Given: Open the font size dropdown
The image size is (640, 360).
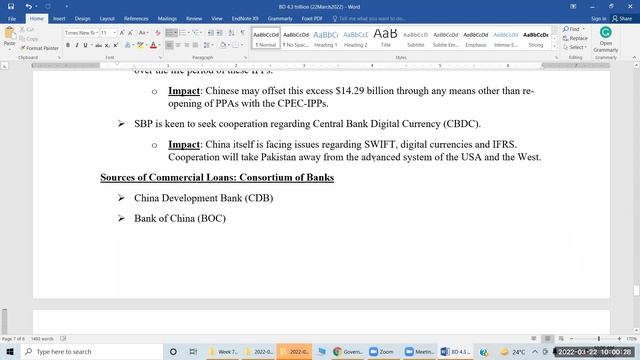Looking at the screenshot, I should [x=115, y=33].
